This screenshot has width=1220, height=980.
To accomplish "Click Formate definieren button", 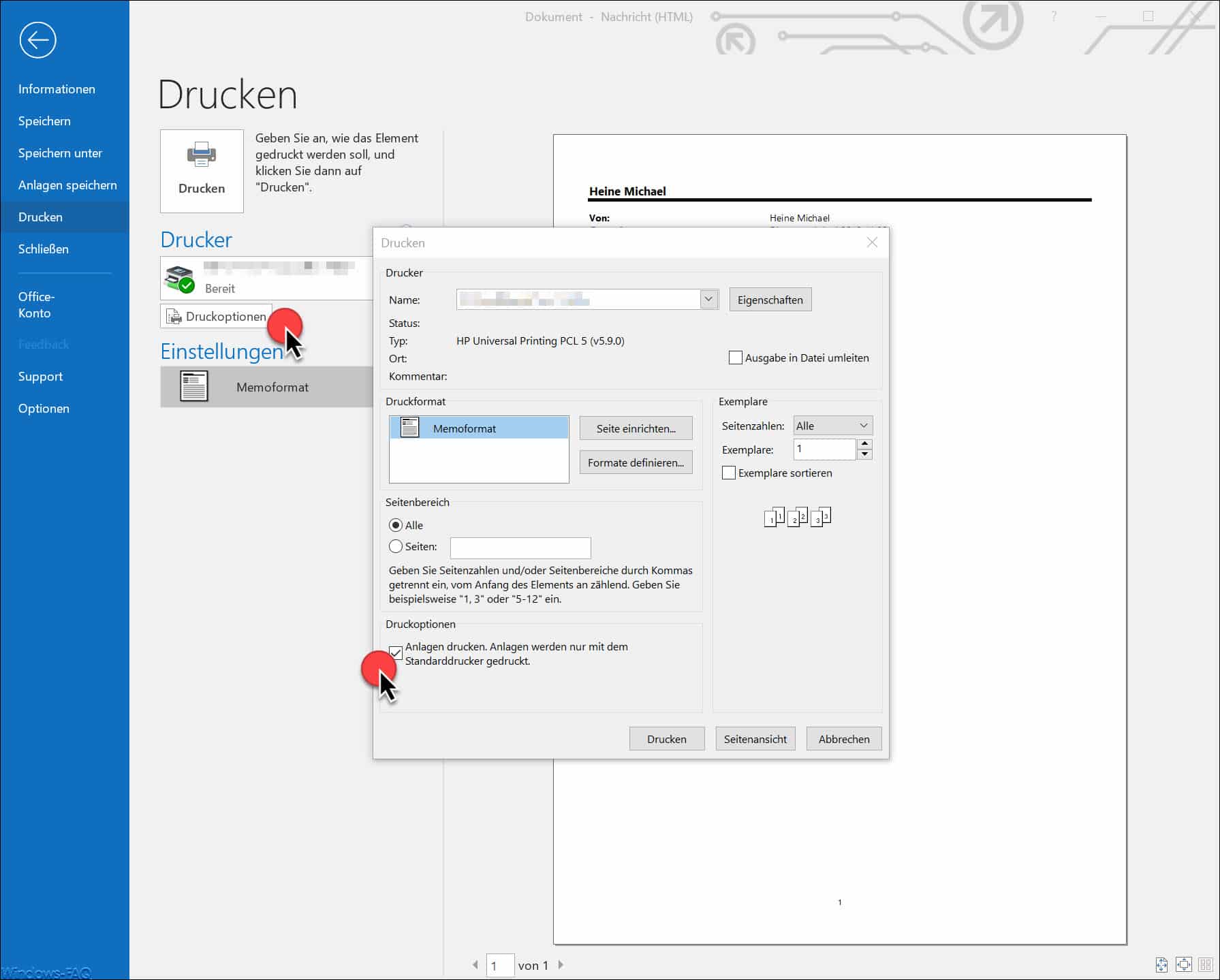I will [x=636, y=462].
